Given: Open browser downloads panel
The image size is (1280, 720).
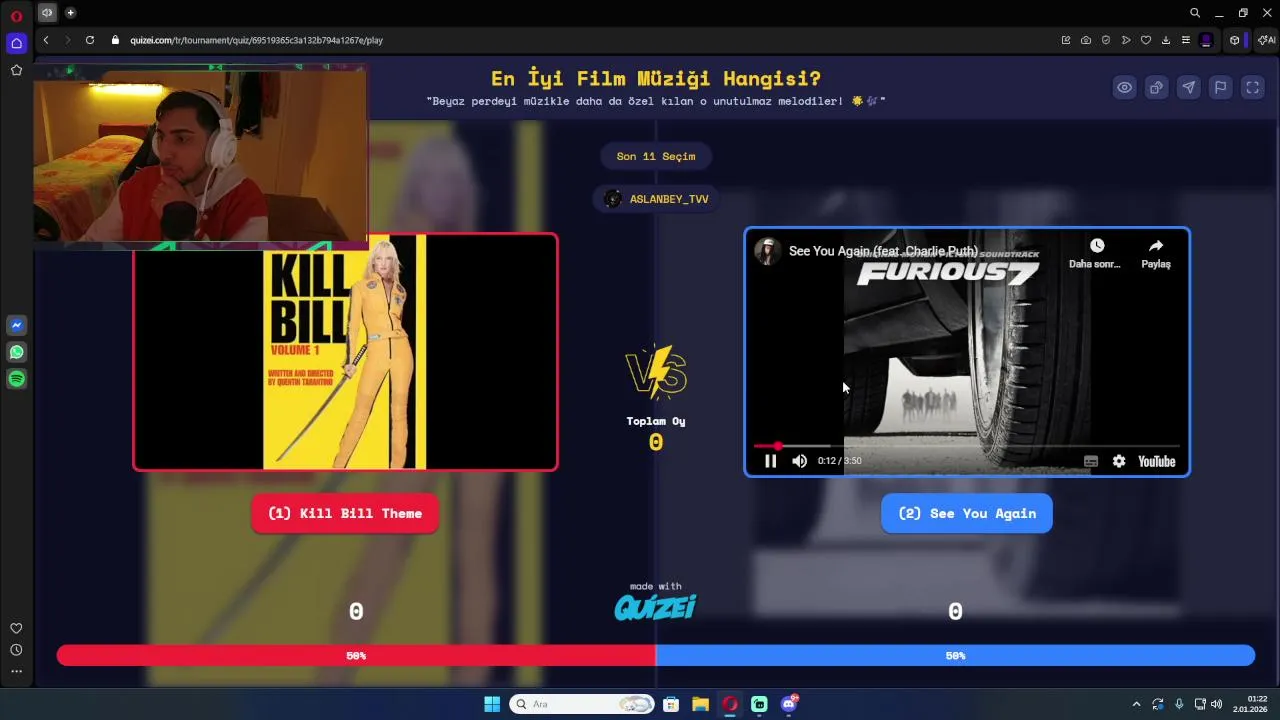Looking at the screenshot, I should [x=1166, y=40].
